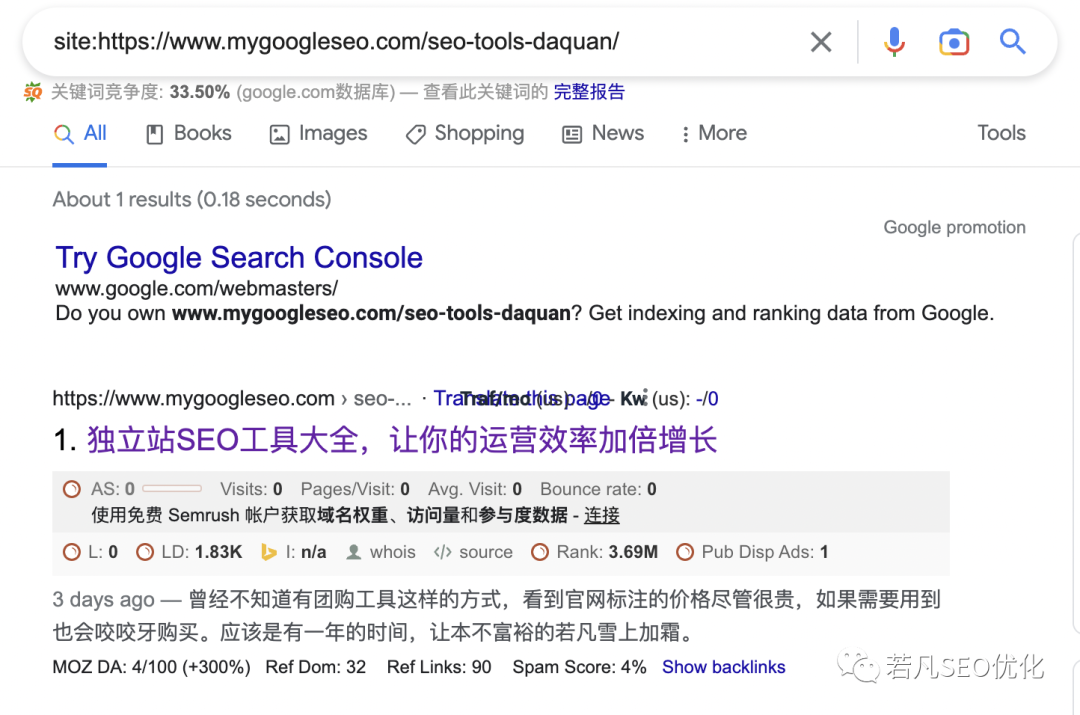Click the Avg. Visit: 0 metric
The height and width of the screenshot is (715, 1080).
pos(475,489)
